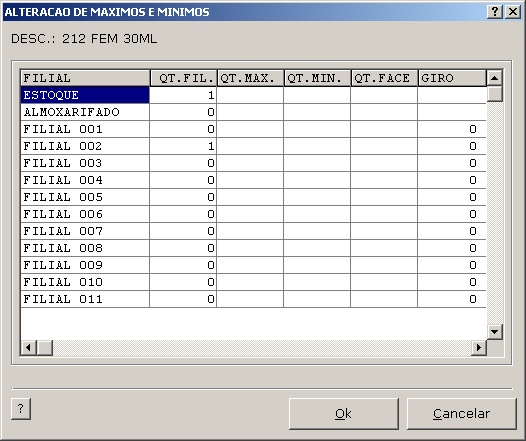526x441 pixels.
Task: Click the vertical scrollbar up arrow
Action: point(494,78)
